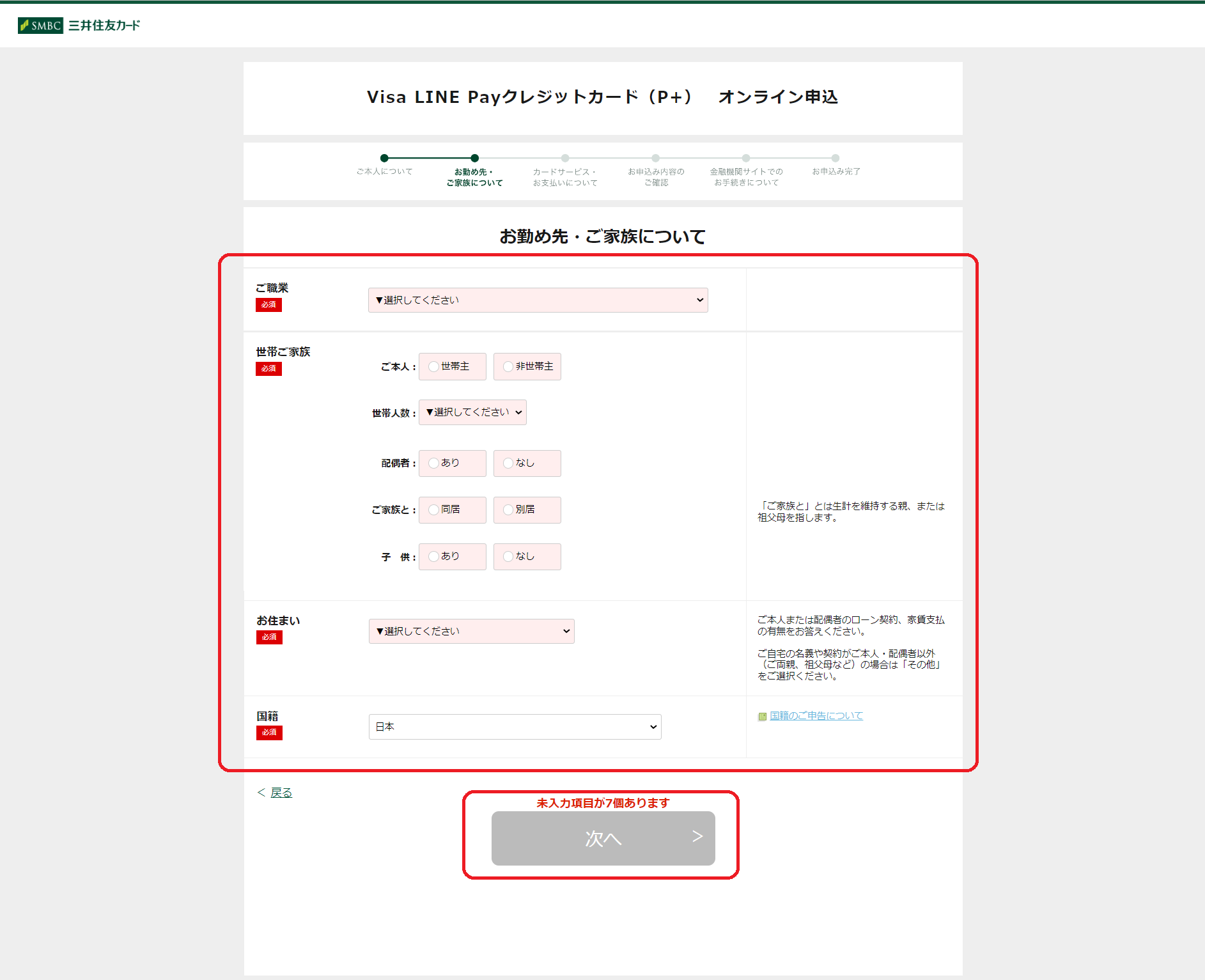Viewport: 1205px width, 980px height.
Task: Open the 国籍 nationality dropdown showing 日本
Action: (x=515, y=727)
